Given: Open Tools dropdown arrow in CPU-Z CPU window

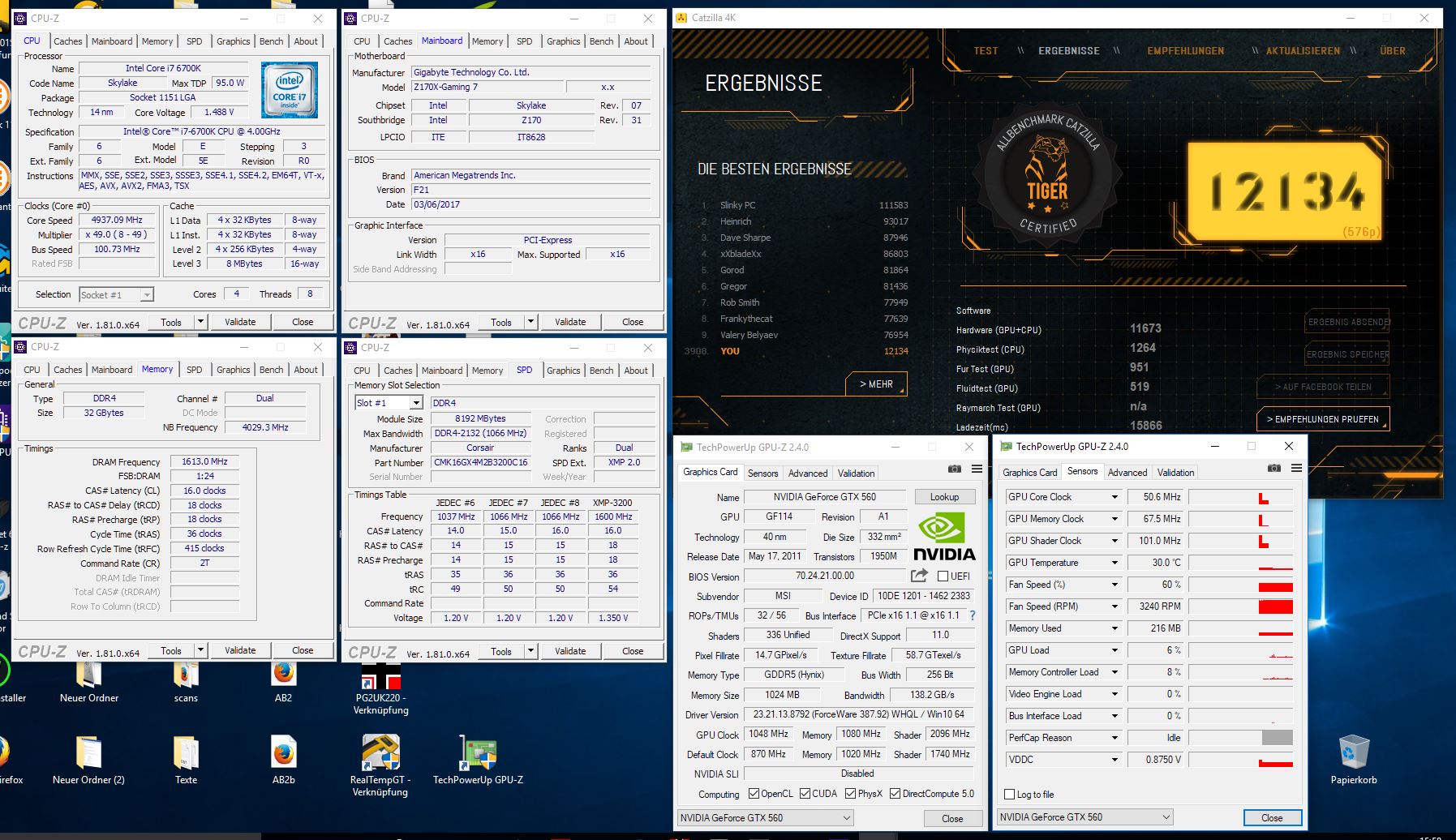Looking at the screenshot, I should pyautogui.click(x=200, y=322).
